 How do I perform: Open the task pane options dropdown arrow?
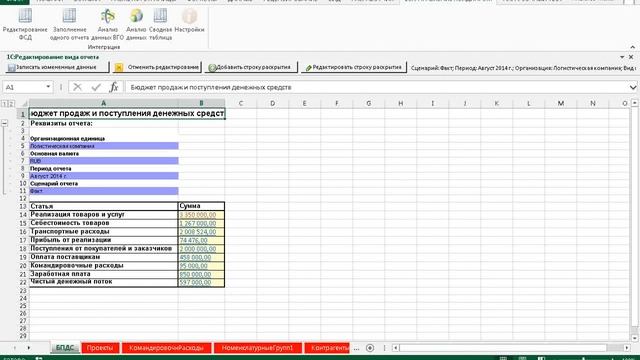(622, 57)
